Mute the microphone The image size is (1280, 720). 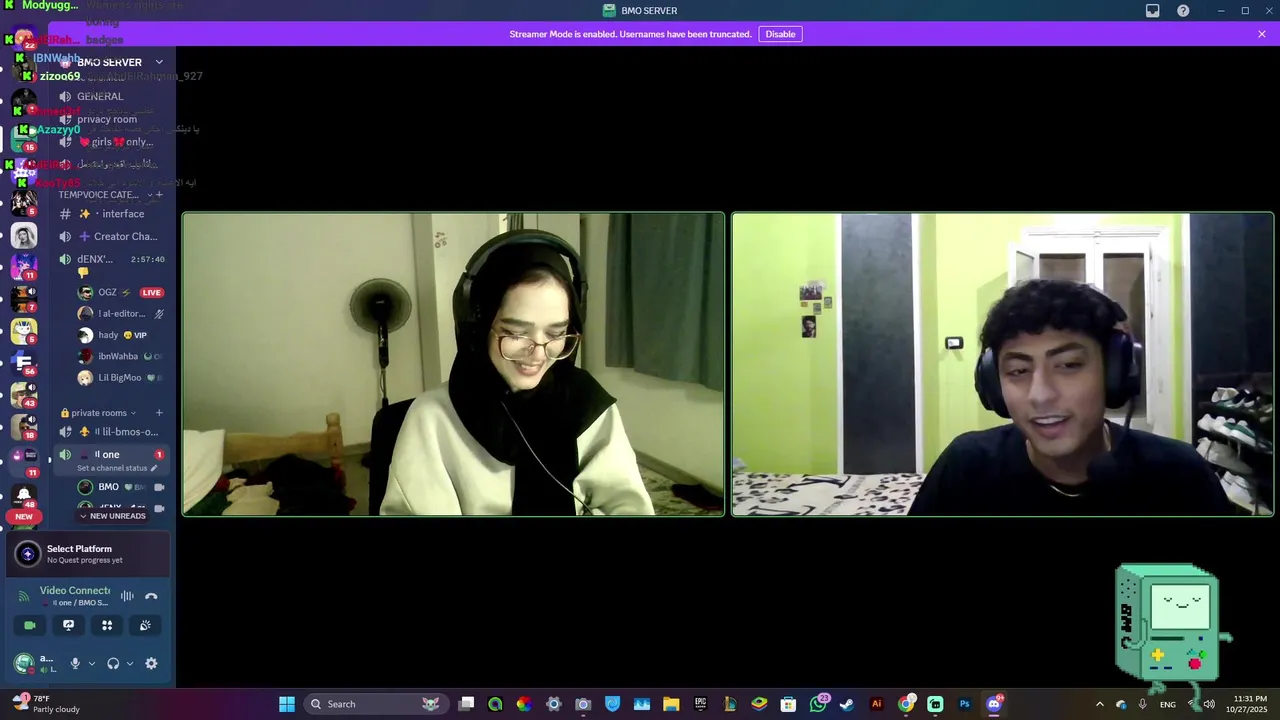(74, 663)
